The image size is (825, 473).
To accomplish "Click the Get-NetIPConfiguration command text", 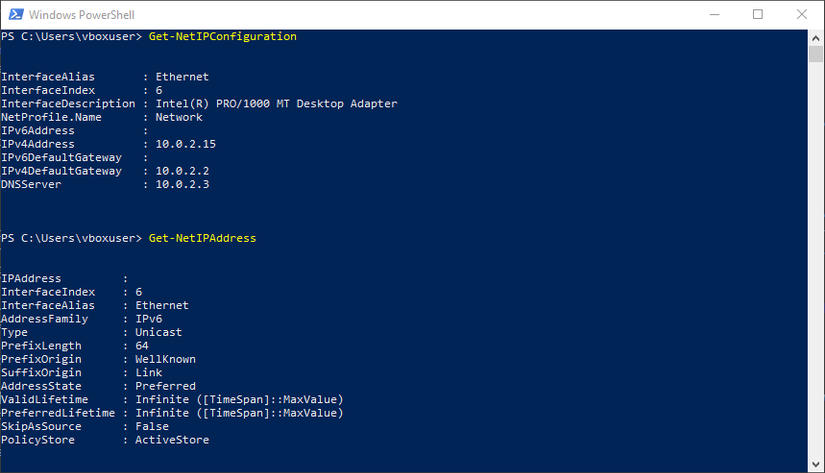I will (222, 37).
